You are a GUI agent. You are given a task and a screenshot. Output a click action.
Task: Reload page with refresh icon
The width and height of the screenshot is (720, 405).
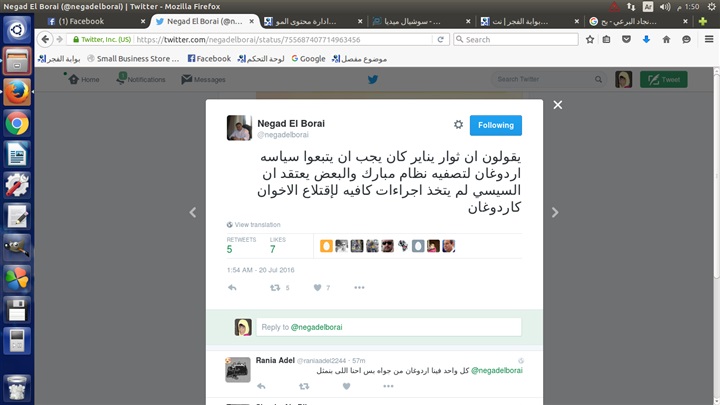pos(440,39)
